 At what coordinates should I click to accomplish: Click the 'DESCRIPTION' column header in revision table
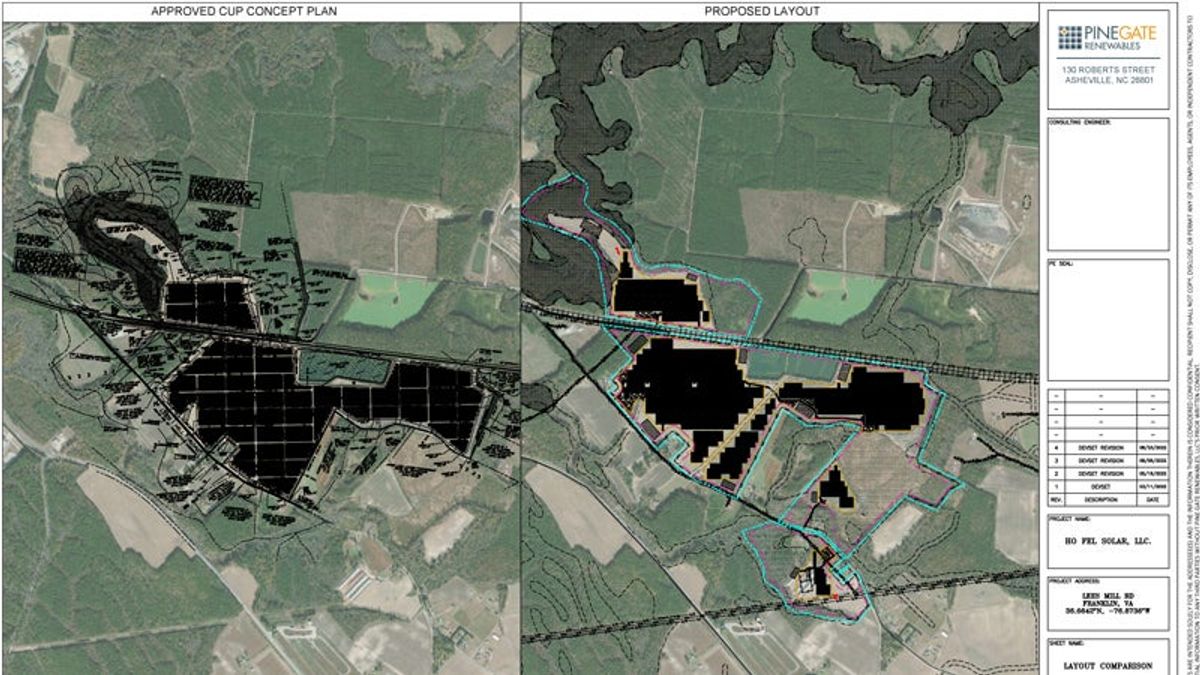click(1102, 501)
